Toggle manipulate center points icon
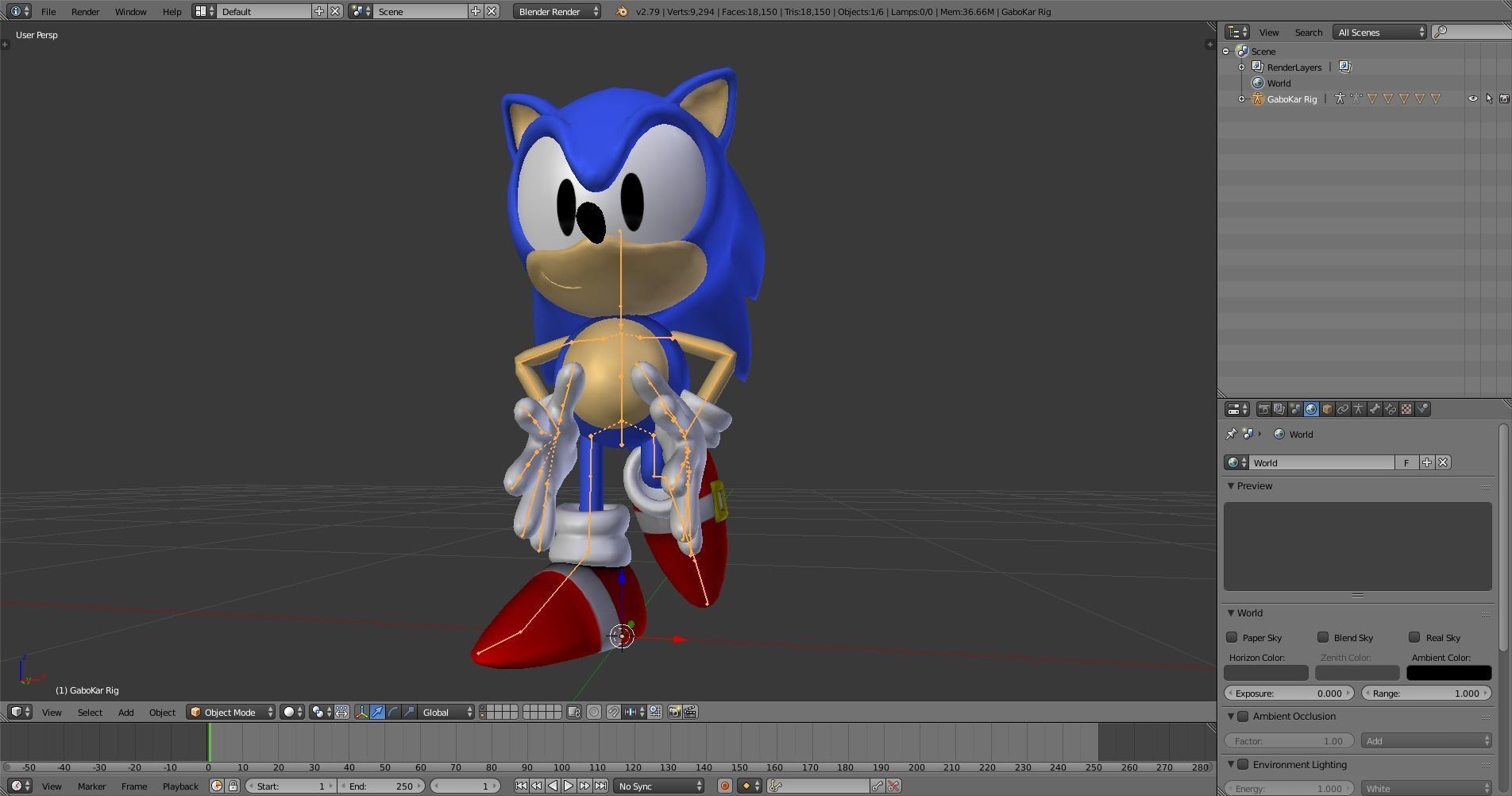 pyautogui.click(x=341, y=712)
